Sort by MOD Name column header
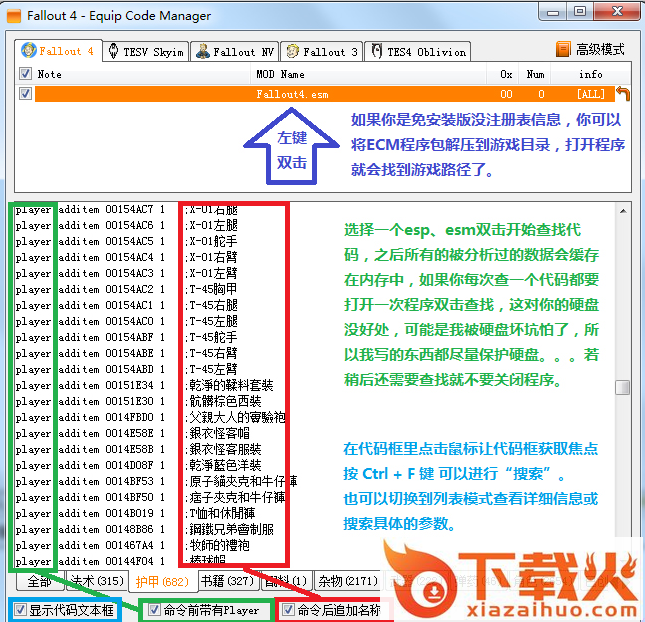The height and width of the screenshot is (622, 645). [x=280, y=74]
